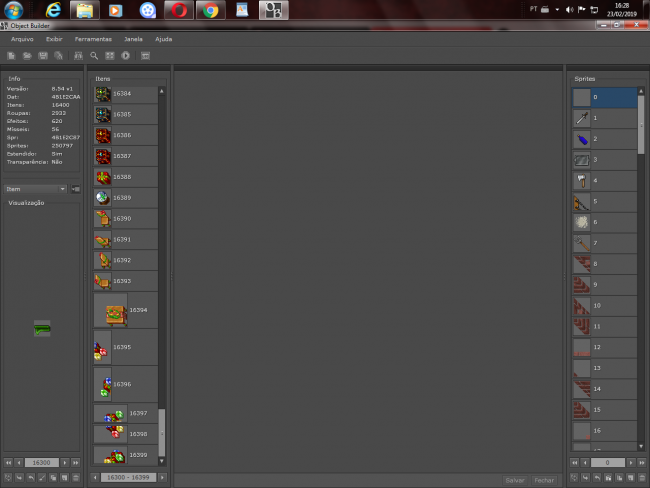The width and height of the screenshot is (650, 488).
Task: Click the Edit item pencil icon
Action: (x=42, y=478)
